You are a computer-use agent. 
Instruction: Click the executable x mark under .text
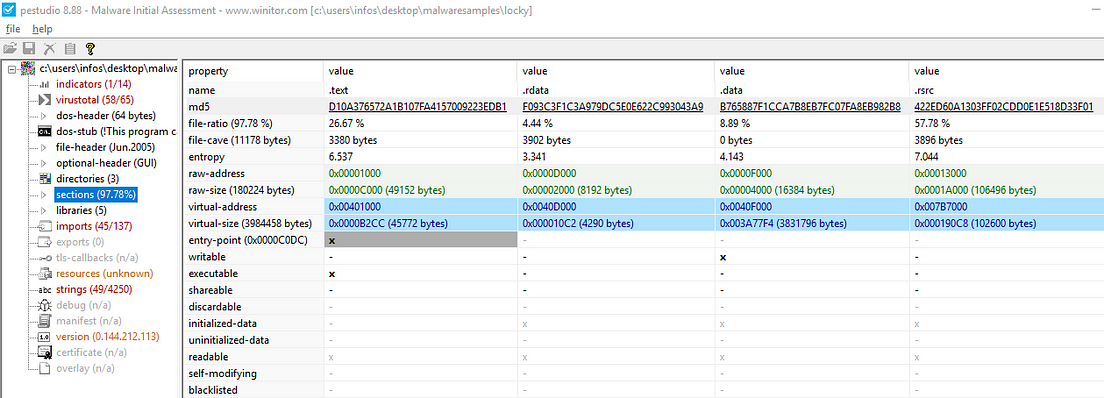pyautogui.click(x=332, y=273)
